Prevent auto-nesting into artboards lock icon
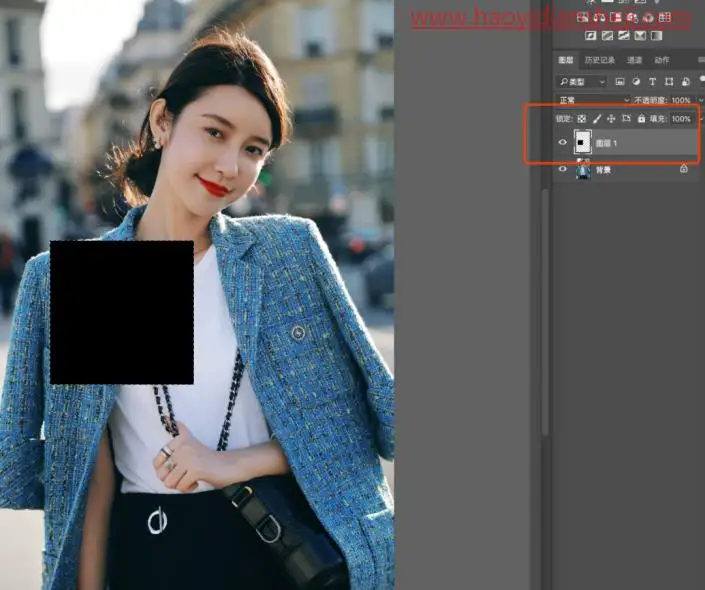Image resolution: width=705 pixels, height=590 pixels. tap(626, 119)
